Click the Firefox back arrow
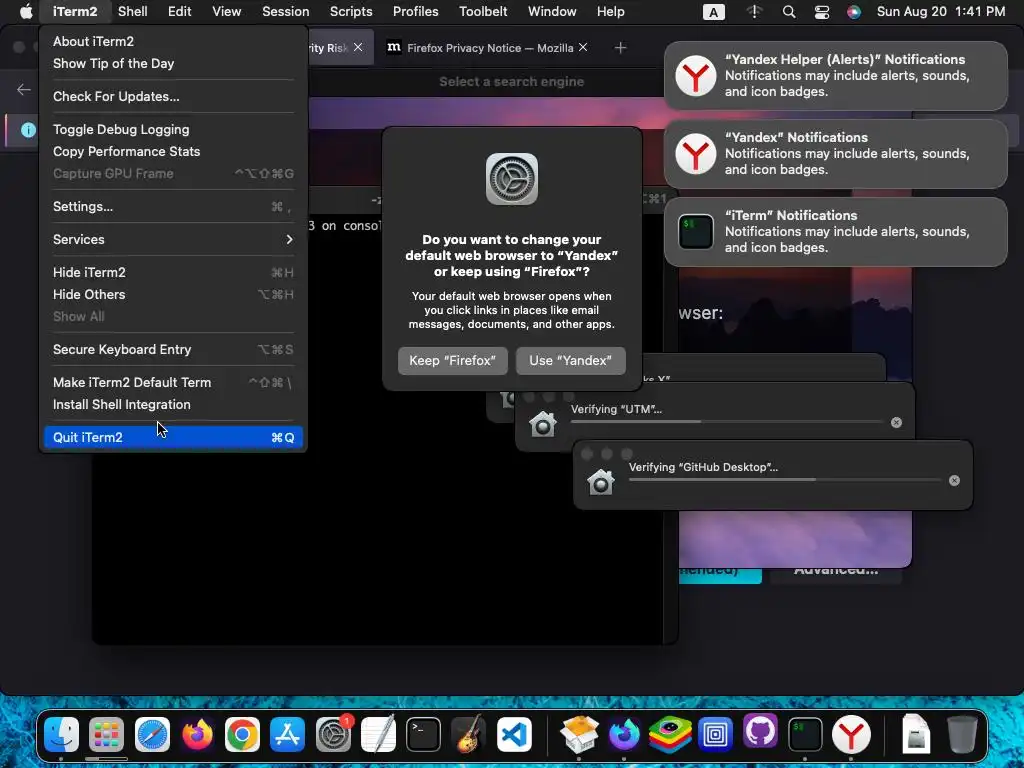The image size is (1024, 768). point(24,89)
